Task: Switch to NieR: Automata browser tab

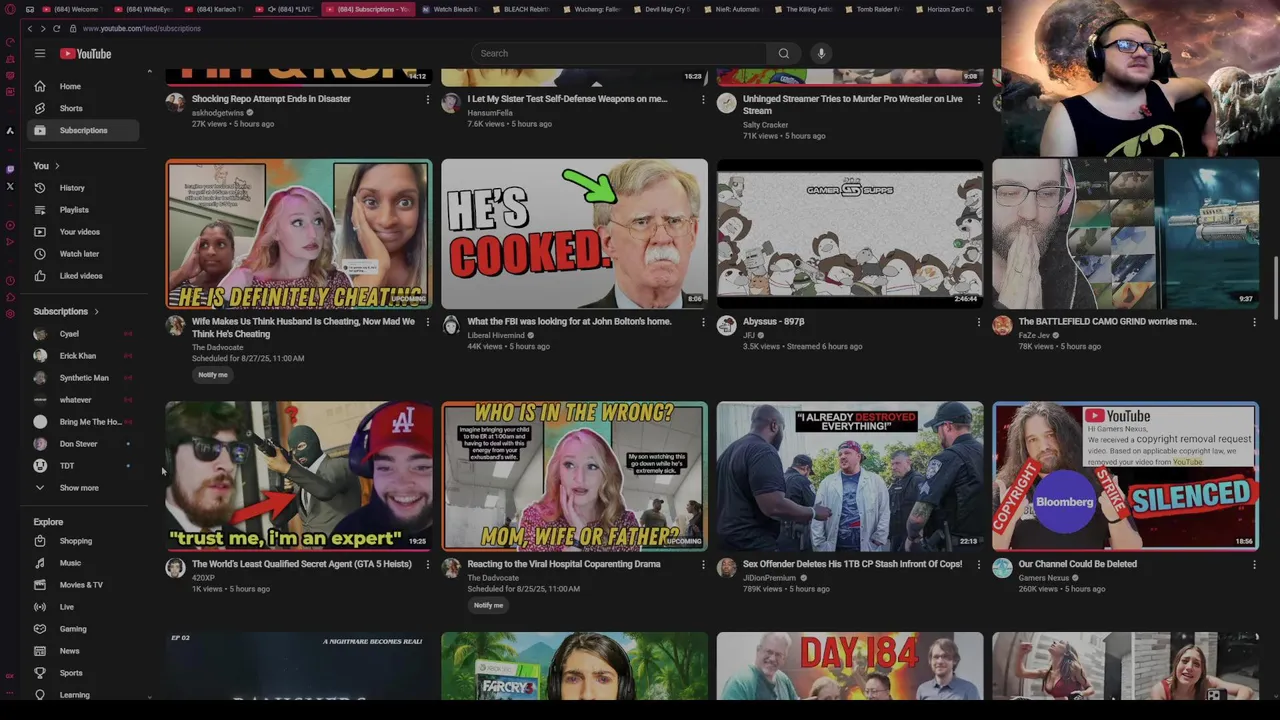Action: tap(732, 9)
